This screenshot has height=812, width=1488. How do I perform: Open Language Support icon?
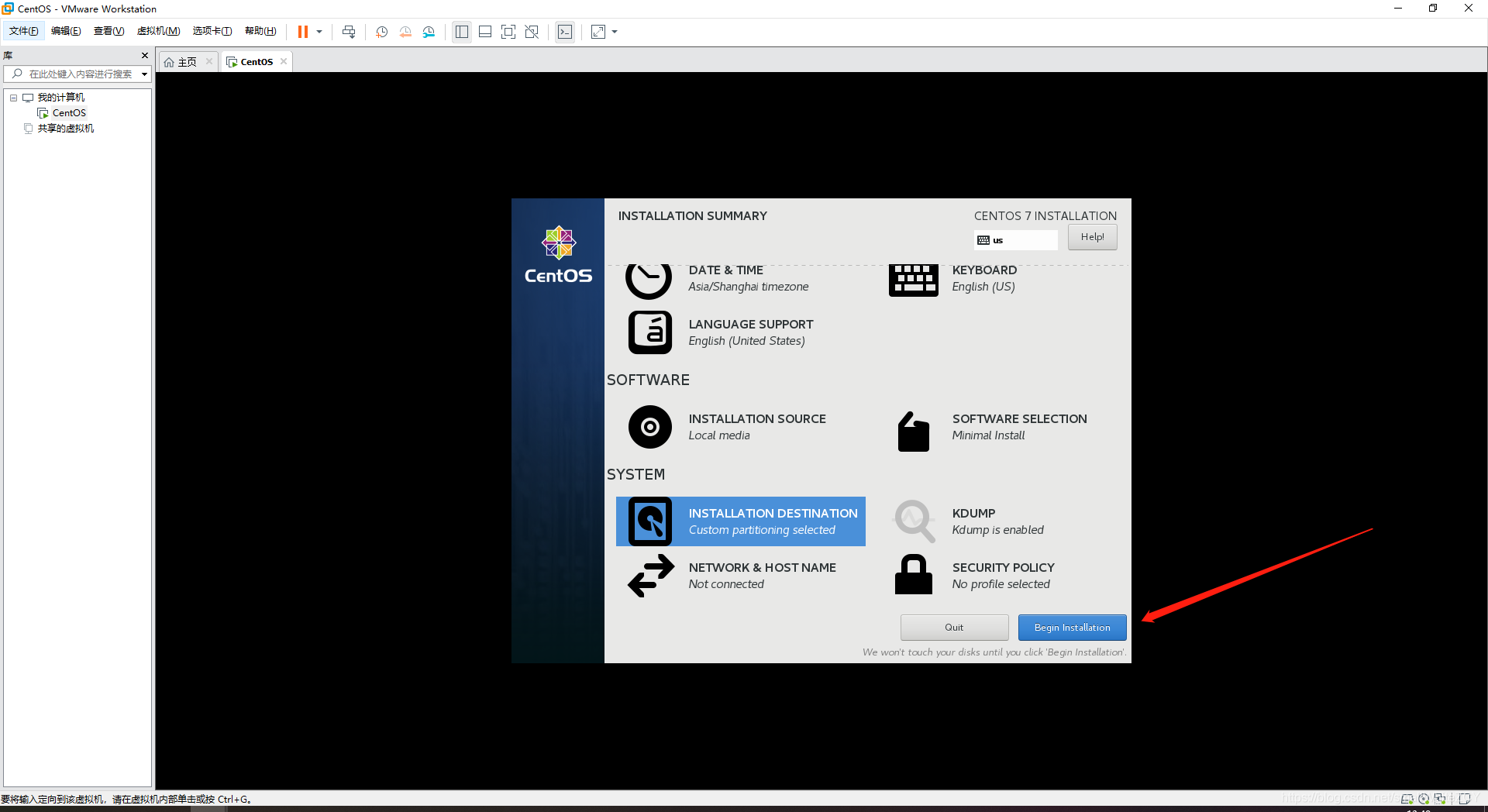click(x=649, y=332)
